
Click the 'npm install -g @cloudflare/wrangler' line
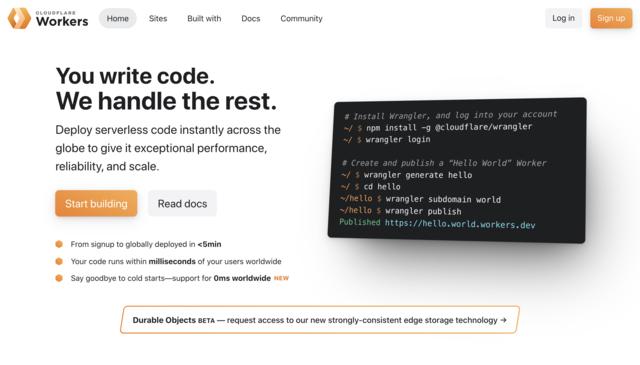pos(438,127)
